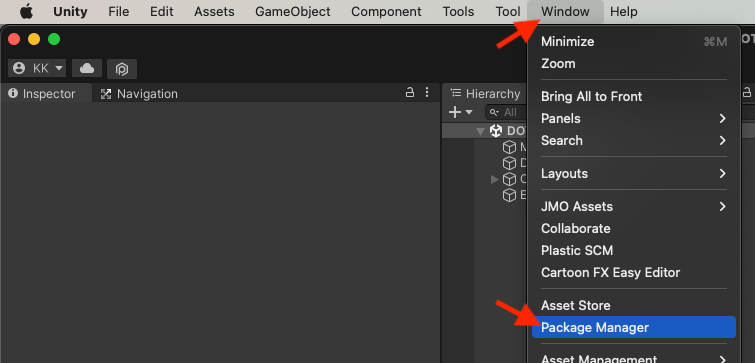Open the File menu

tap(118, 12)
